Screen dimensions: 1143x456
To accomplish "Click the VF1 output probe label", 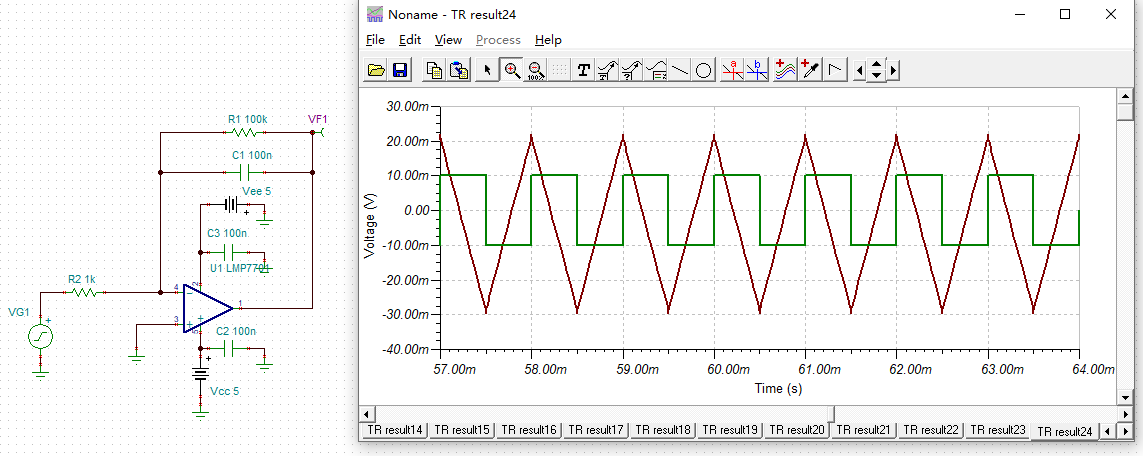I will (x=318, y=118).
